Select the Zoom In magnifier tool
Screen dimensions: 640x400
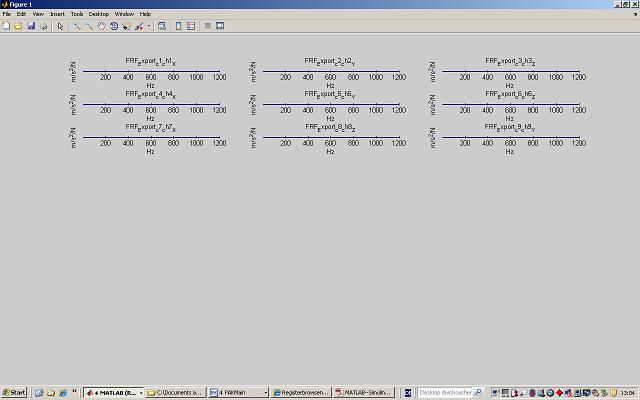point(76,25)
